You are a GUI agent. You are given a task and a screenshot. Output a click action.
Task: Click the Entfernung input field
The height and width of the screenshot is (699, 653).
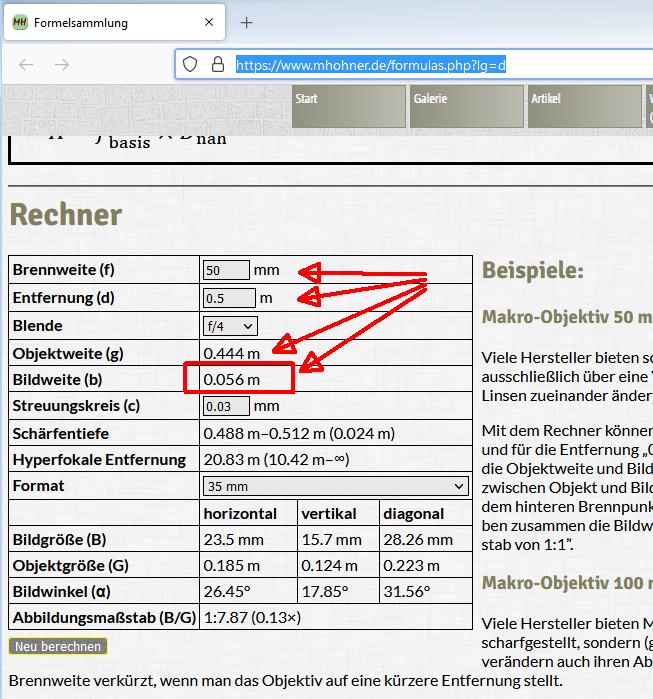(x=229, y=298)
